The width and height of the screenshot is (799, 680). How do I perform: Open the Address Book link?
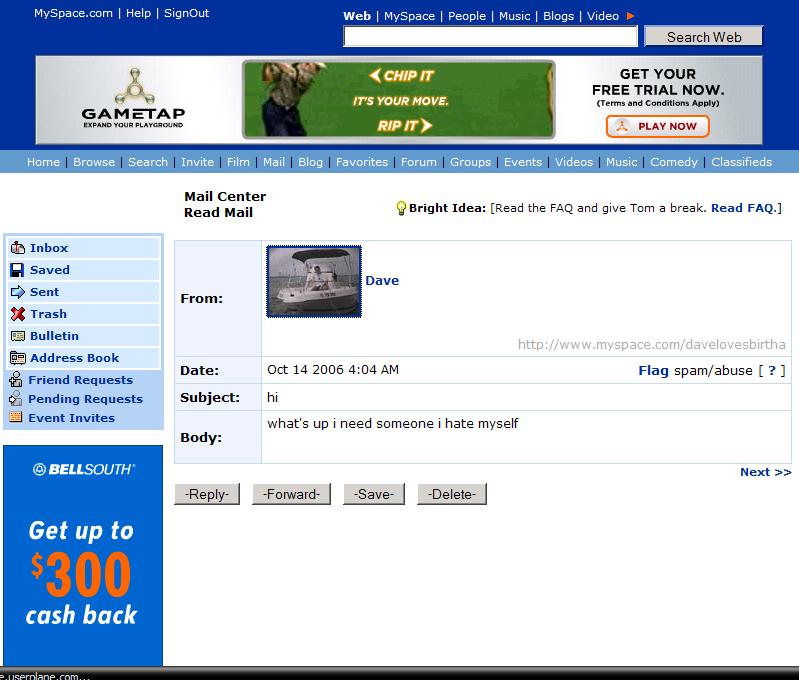coord(74,358)
